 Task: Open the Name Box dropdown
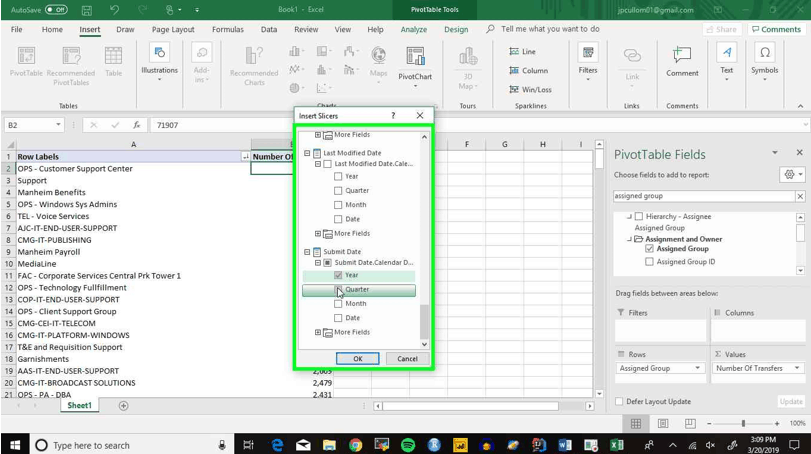(58, 125)
